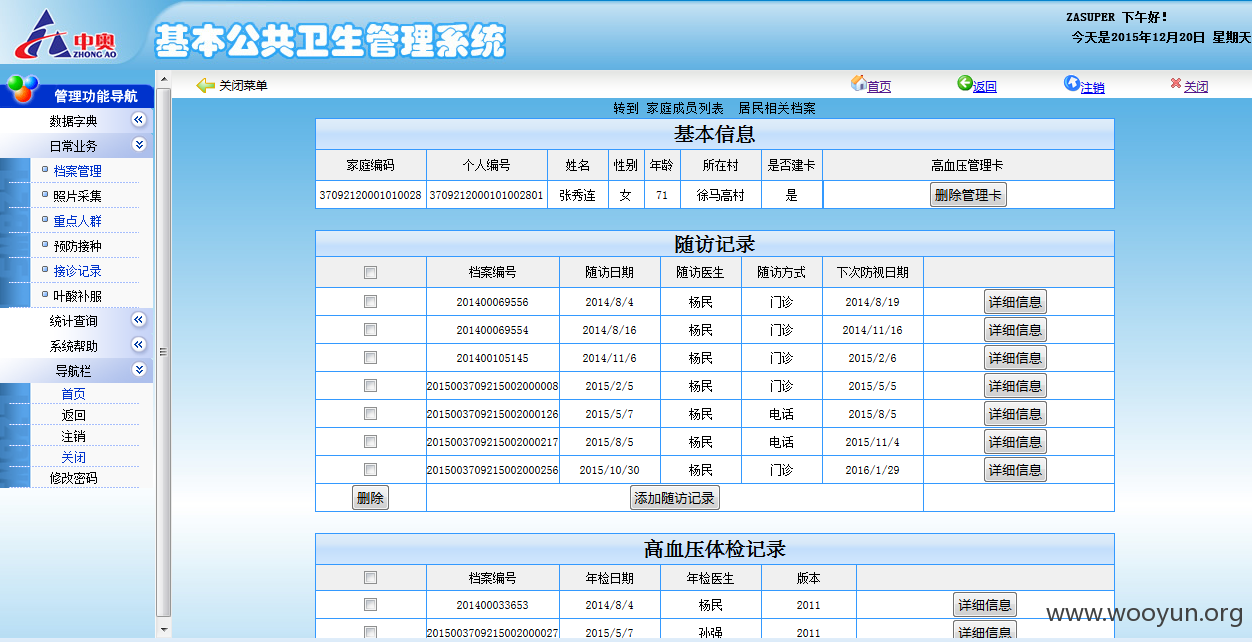The image size is (1252, 642).
Task: Check the follow-up row dated 2015/5/7
Action: [371, 413]
